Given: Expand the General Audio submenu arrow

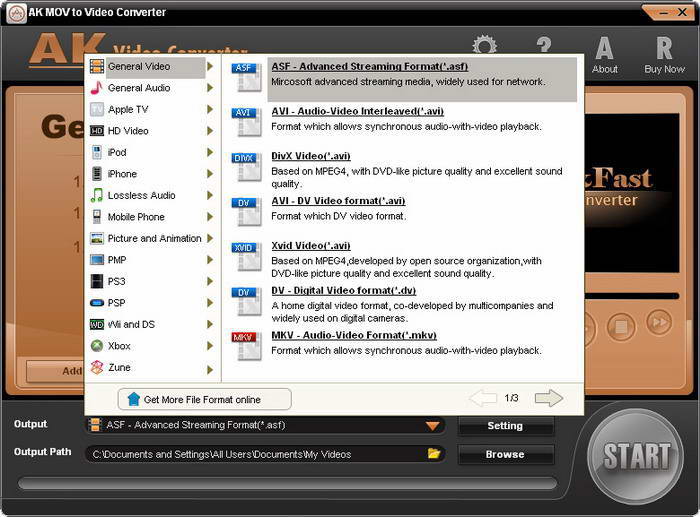Looking at the screenshot, I should coord(210,88).
